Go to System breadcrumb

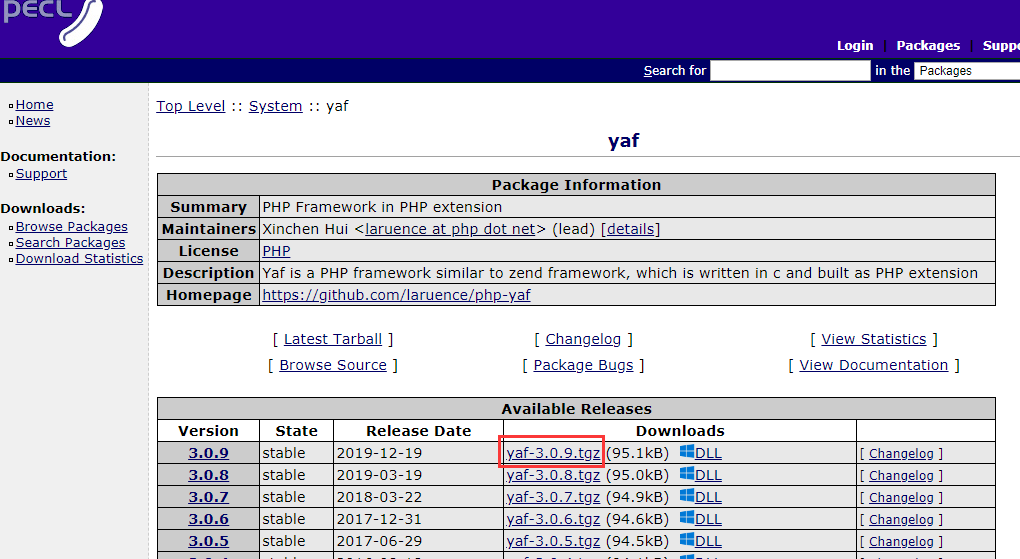tap(275, 106)
